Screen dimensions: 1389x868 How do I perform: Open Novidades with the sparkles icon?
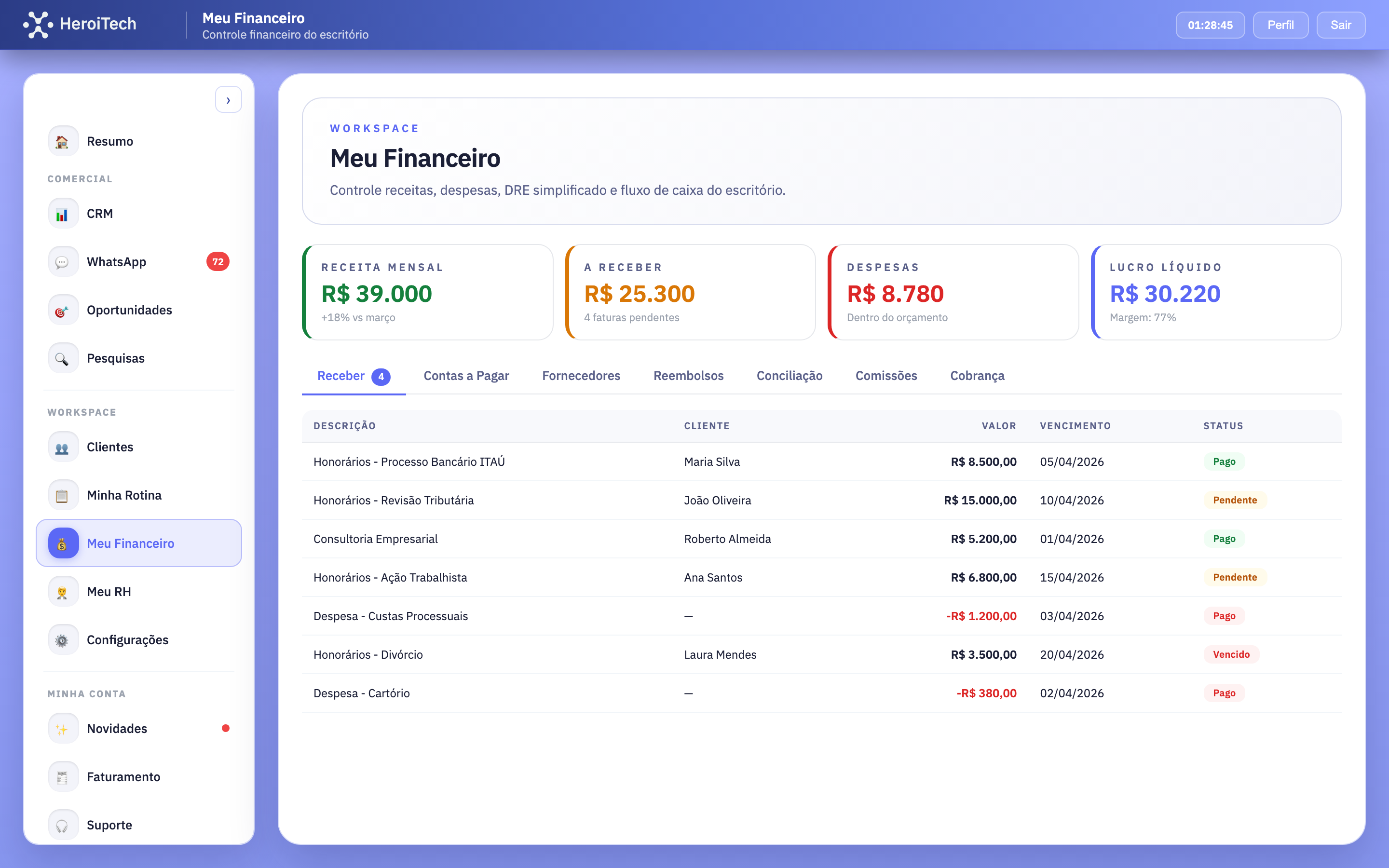pos(63,728)
